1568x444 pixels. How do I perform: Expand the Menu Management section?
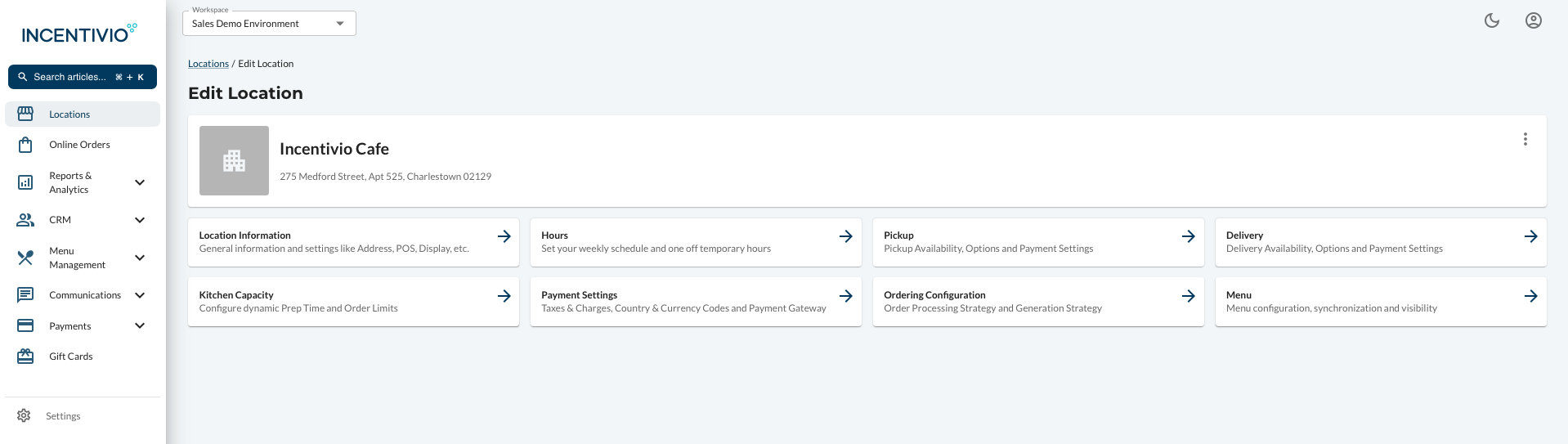[x=140, y=258]
